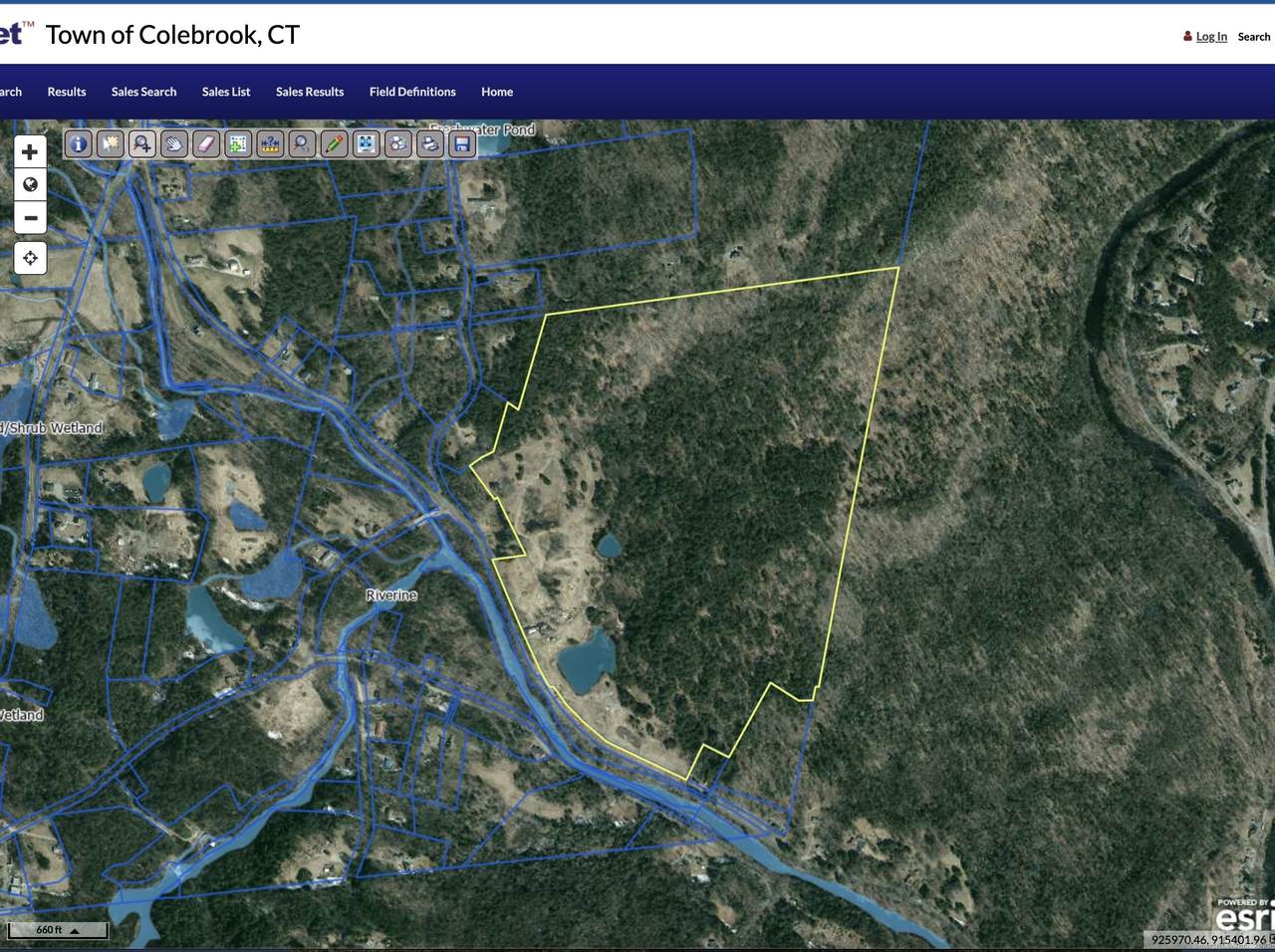This screenshot has width=1275, height=952.
Task: Select the measure distance ruler tool
Action: pyautogui.click(x=270, y=144)
